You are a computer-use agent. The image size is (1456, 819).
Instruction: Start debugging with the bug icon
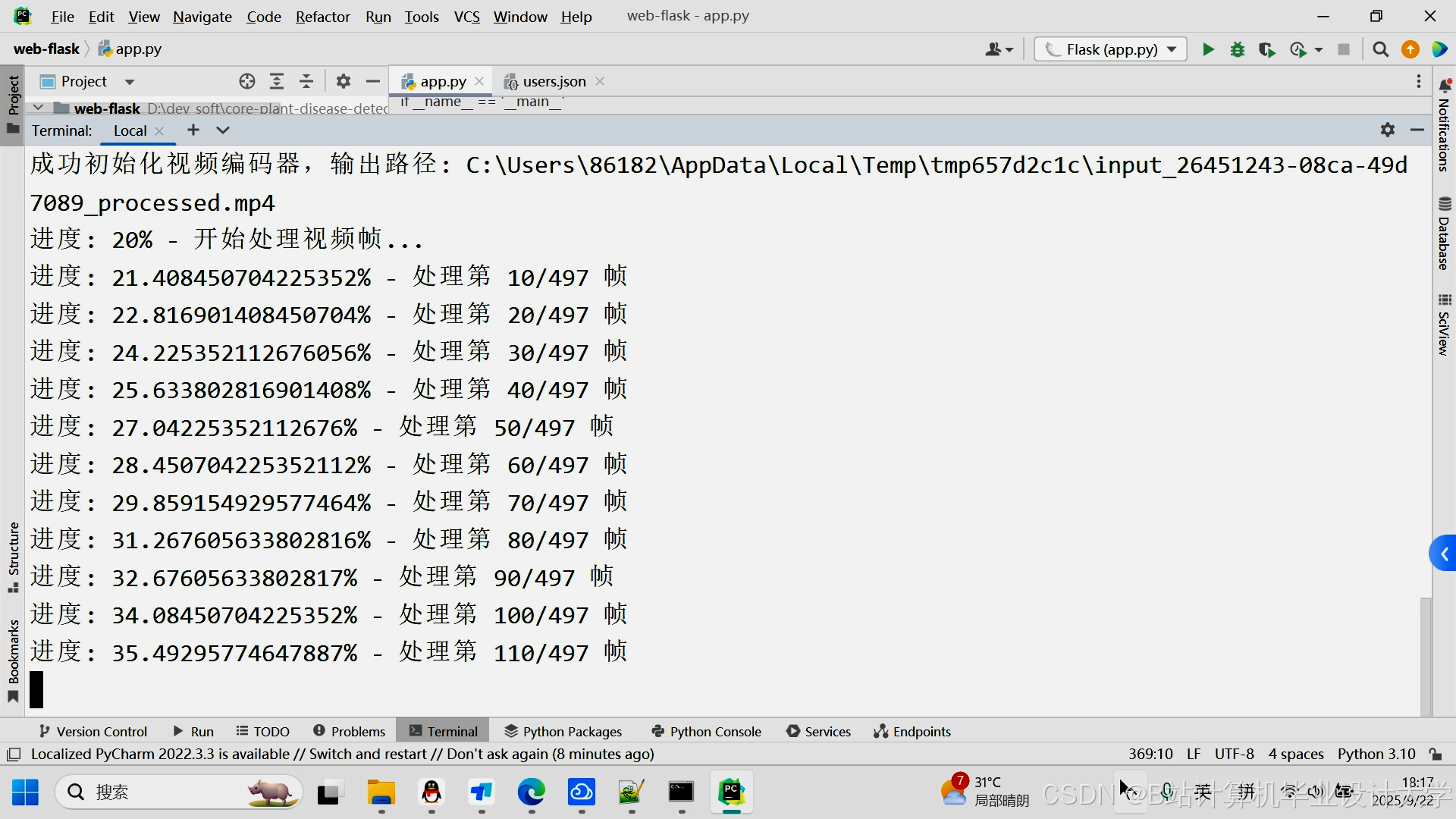click(x=1238, y=50)
